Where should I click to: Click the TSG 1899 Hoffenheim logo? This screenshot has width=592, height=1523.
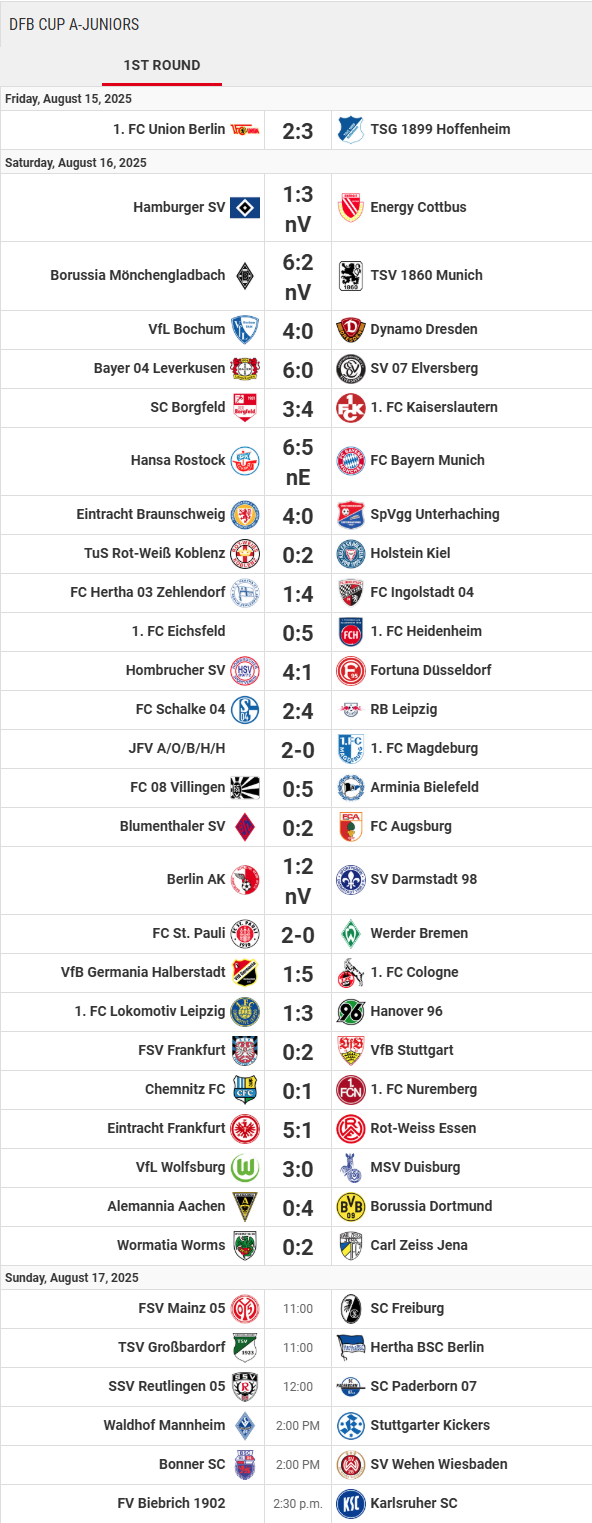[x=350, y=130]
